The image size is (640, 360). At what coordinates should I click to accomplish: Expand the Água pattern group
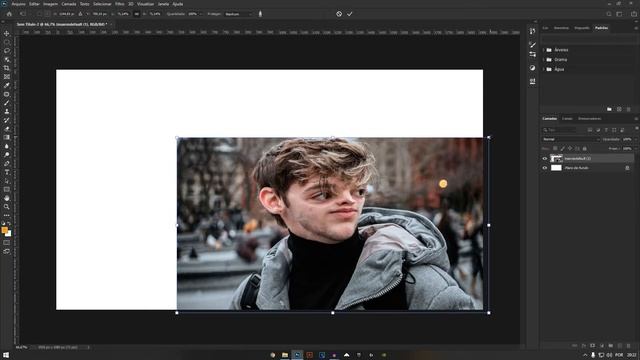click(544, 69)
